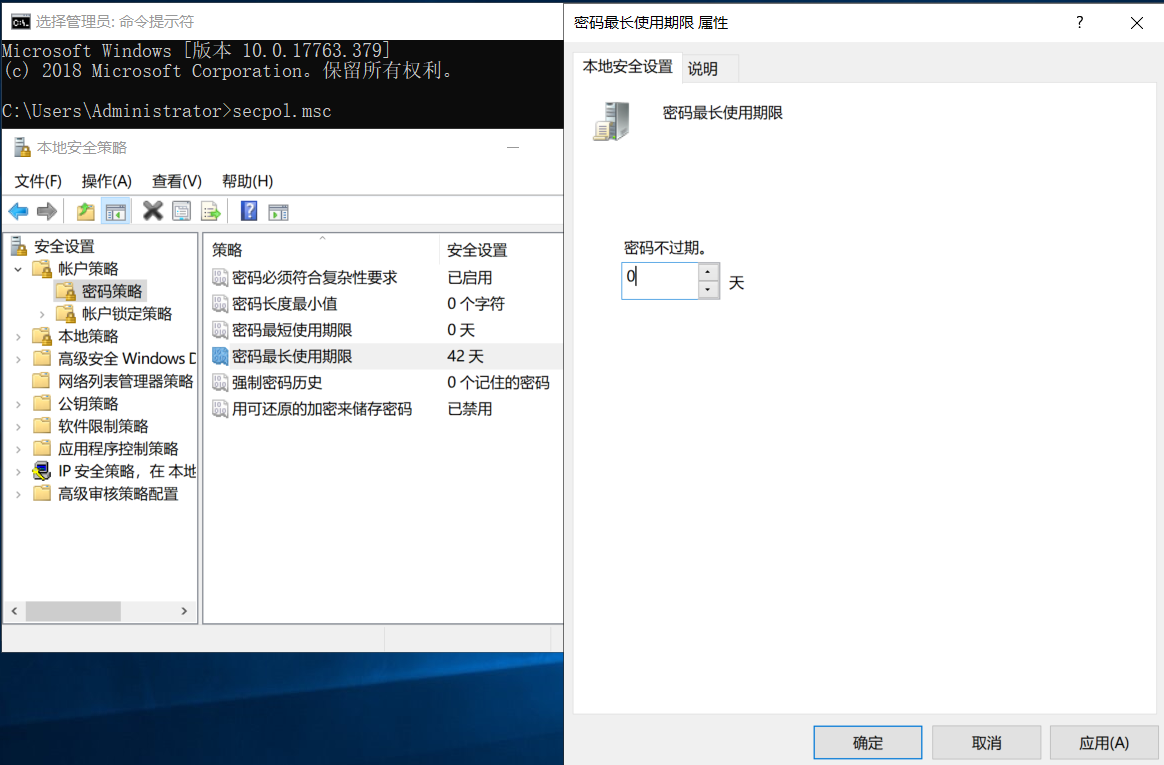Click the 已禁用 setting value
1164x765 pixels.
tap(470, 409)
